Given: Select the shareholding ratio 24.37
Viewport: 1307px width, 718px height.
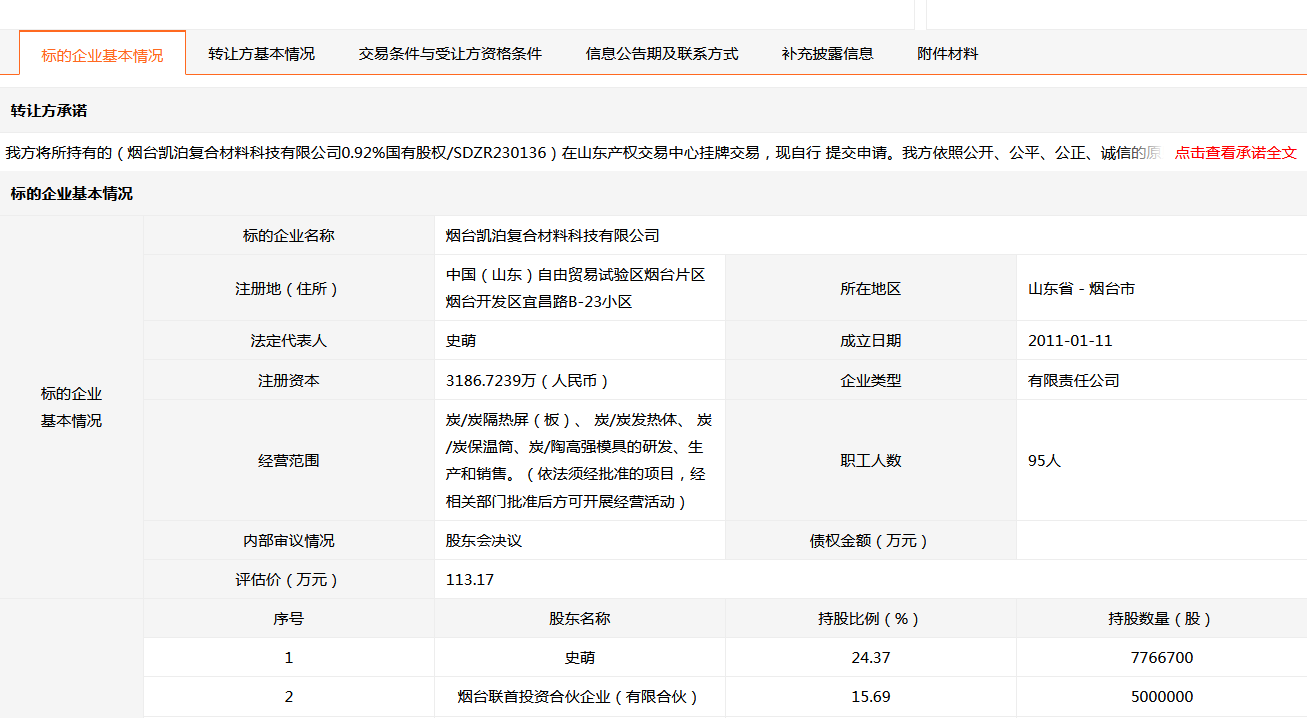Looking at the screenshot, I should pos(871,658).
